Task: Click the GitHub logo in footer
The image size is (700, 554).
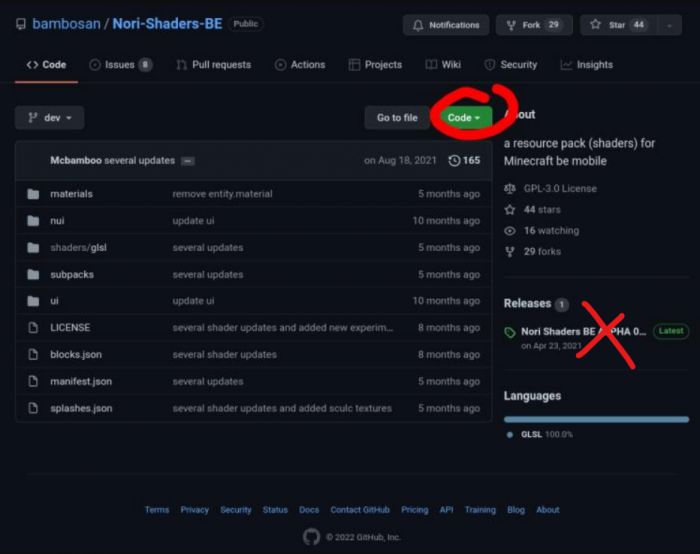Action: click(x=312, y=537)
